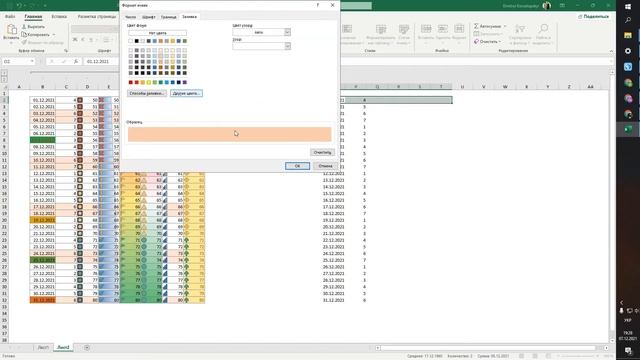Viewport: 640px width, 360px height.
Task: Open the Буфер обмена dialog launcher
Action: point(66,51)
